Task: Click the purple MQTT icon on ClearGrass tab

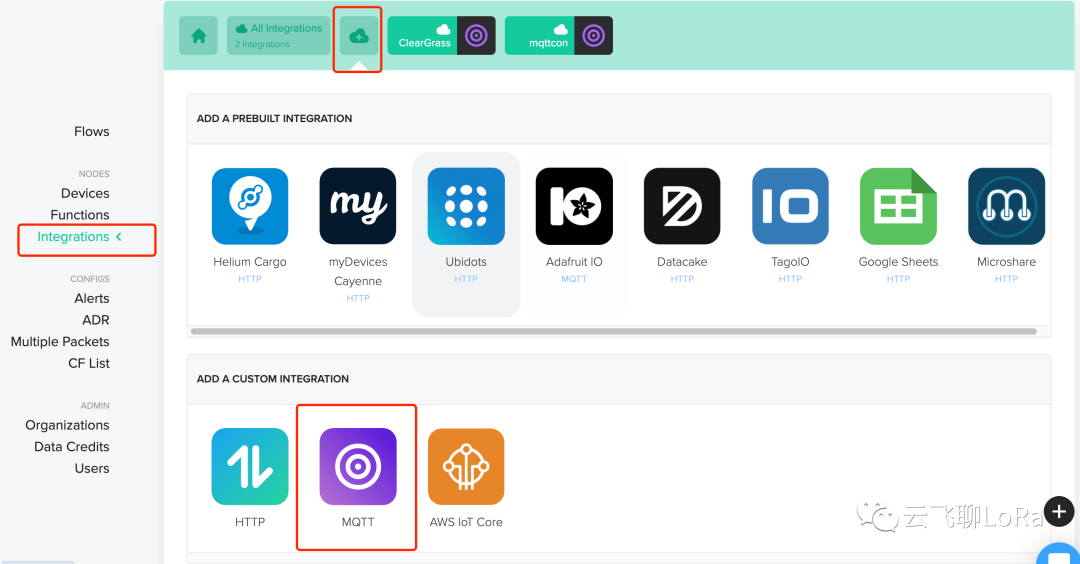Action: pos(476,36)
